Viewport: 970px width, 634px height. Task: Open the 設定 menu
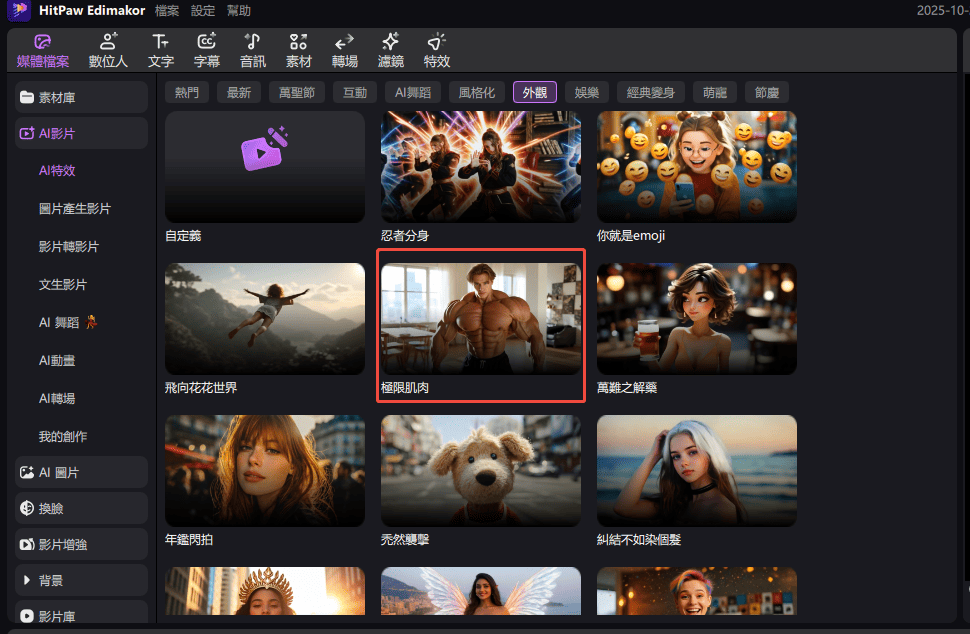(x=203, y=11)
